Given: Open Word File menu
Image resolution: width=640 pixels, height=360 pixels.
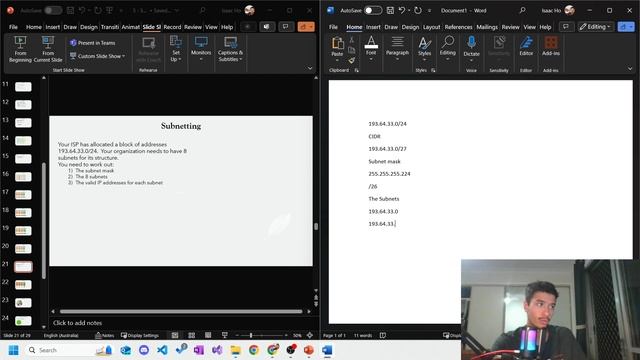Looking at the screenshot, I should 333,27.
